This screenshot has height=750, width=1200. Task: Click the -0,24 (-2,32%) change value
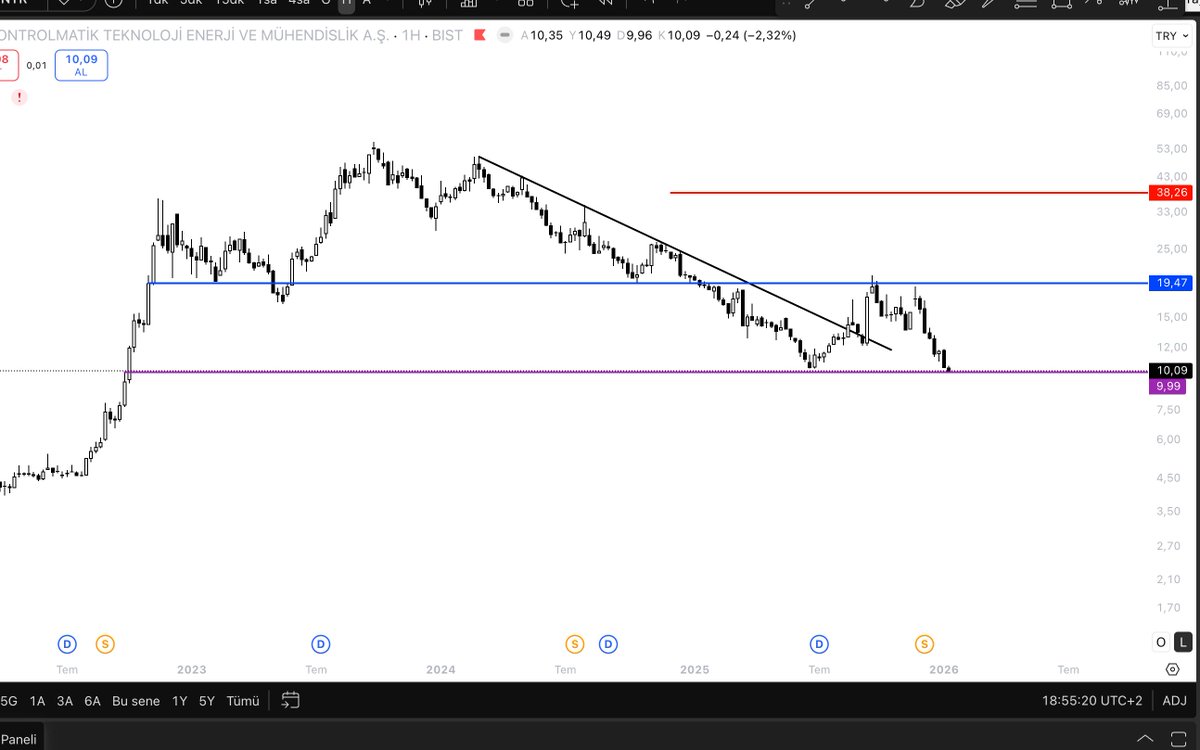point(750,35)
